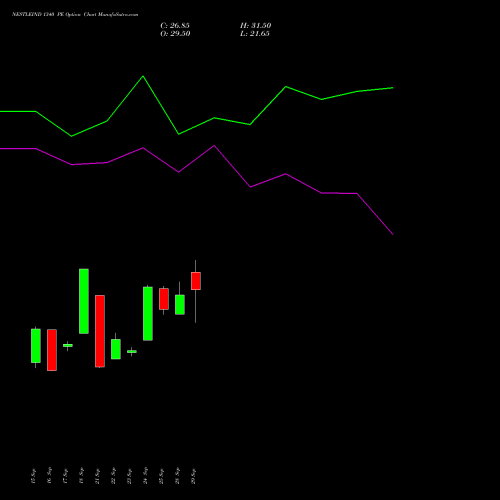Click the right endpoint of the purple line
The image size is (500, 500).
(x=393, y=234)
